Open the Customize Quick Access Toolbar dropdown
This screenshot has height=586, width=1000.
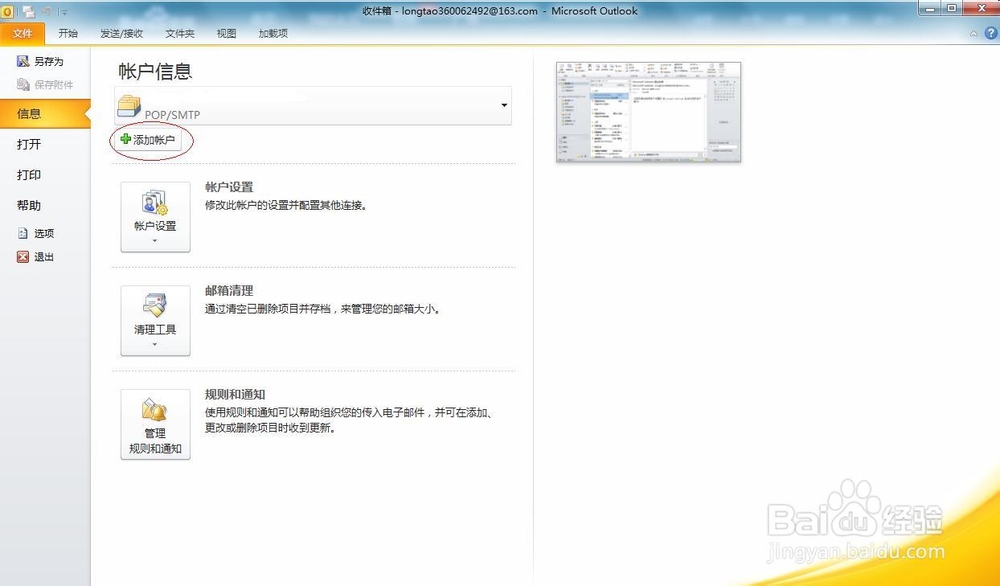64,11
